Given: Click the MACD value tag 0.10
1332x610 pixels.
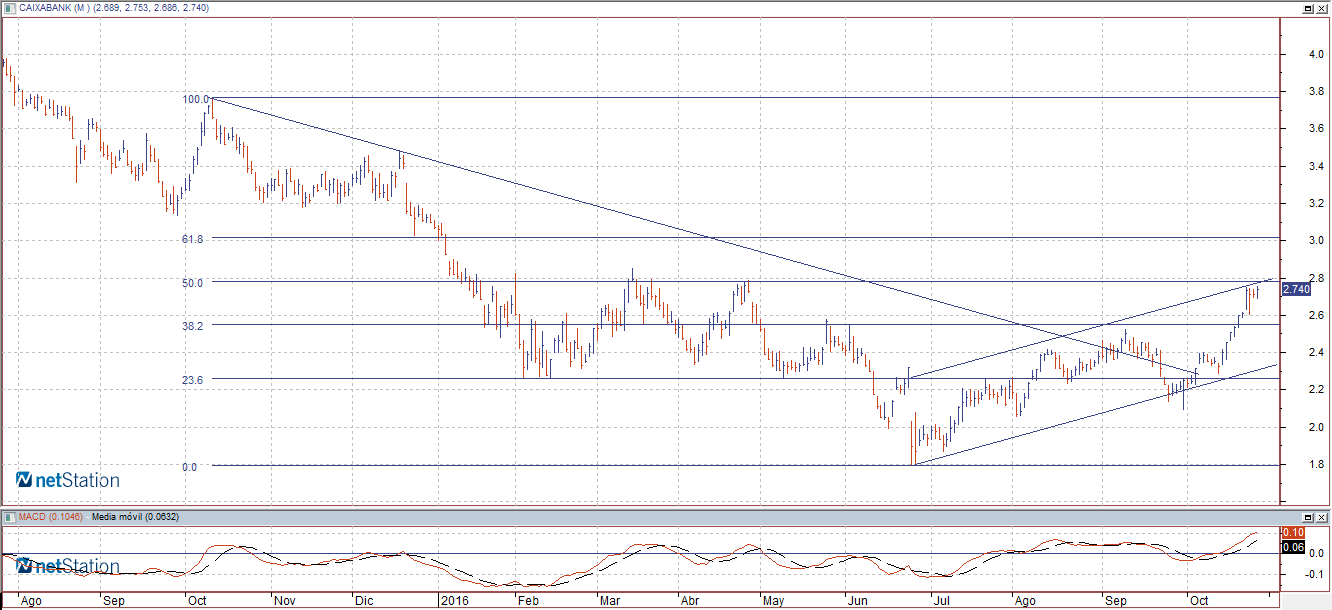Looking at the screenshot, I should pyautogui.click(x=1292, y=533).
